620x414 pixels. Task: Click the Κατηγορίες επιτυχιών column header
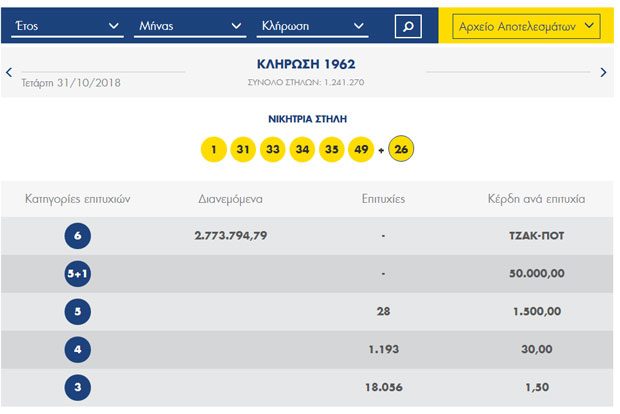point(78,199)
